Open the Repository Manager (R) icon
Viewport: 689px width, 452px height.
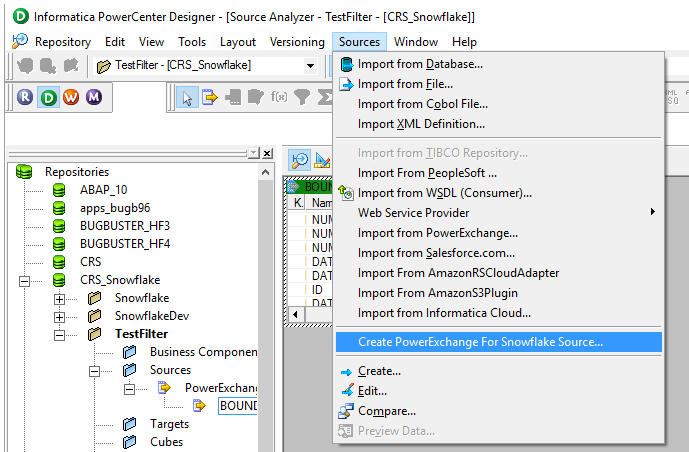pos(27,97)
